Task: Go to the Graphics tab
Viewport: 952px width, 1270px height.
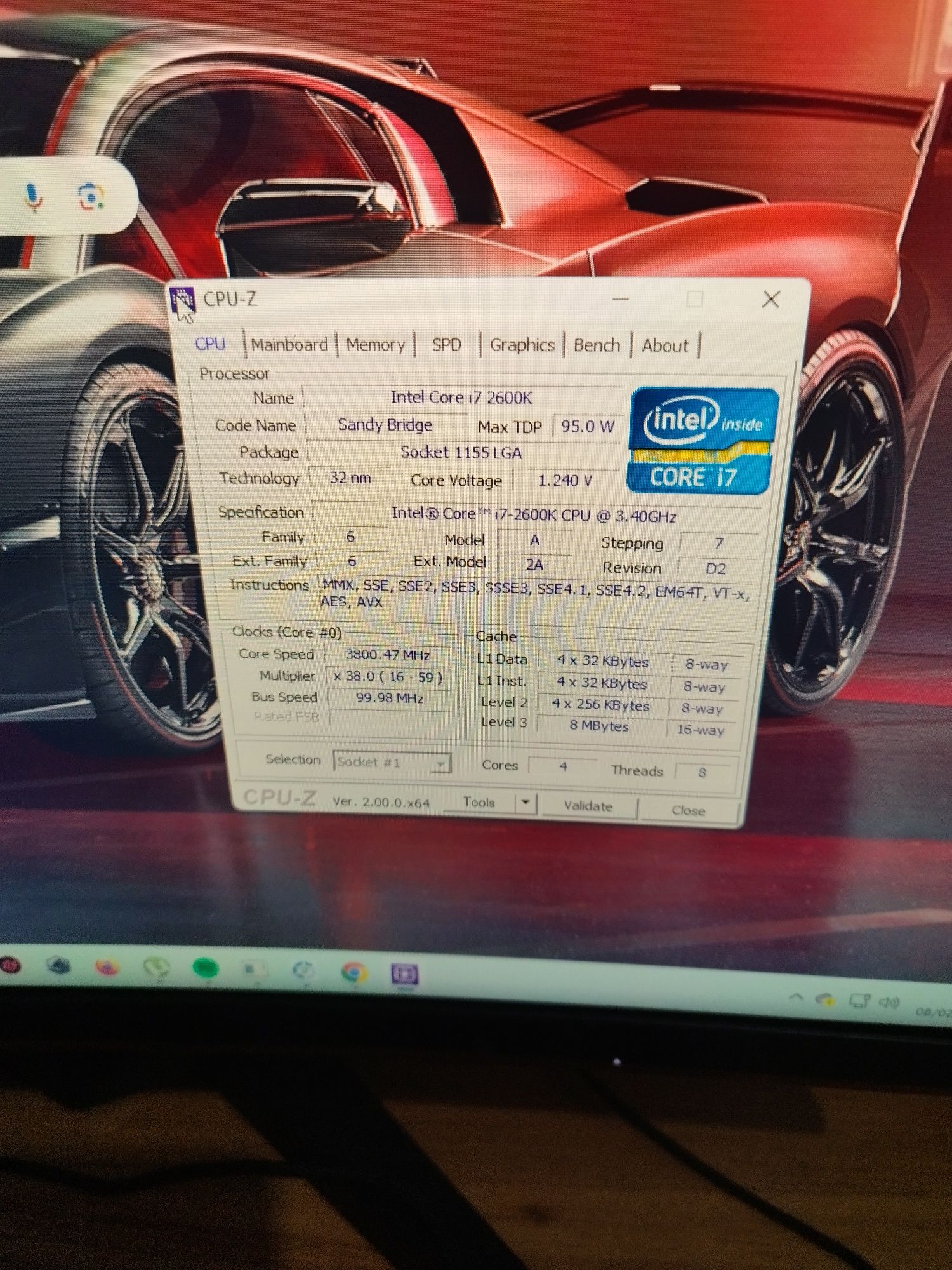Action: pyautogui.click(x=522, y=345)
